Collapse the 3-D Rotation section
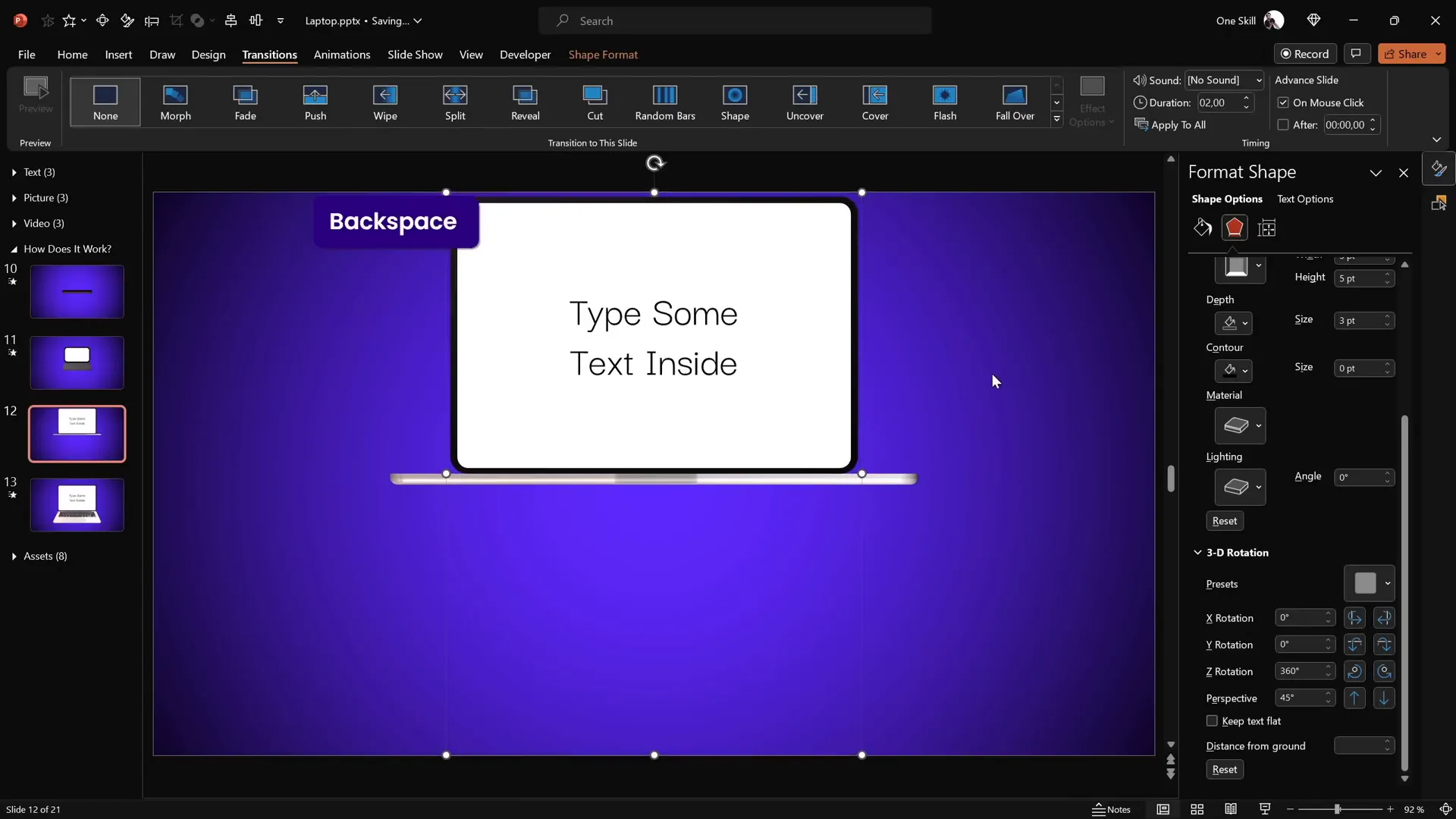This screenshot has width=1456, height=819. point(1197,553)
